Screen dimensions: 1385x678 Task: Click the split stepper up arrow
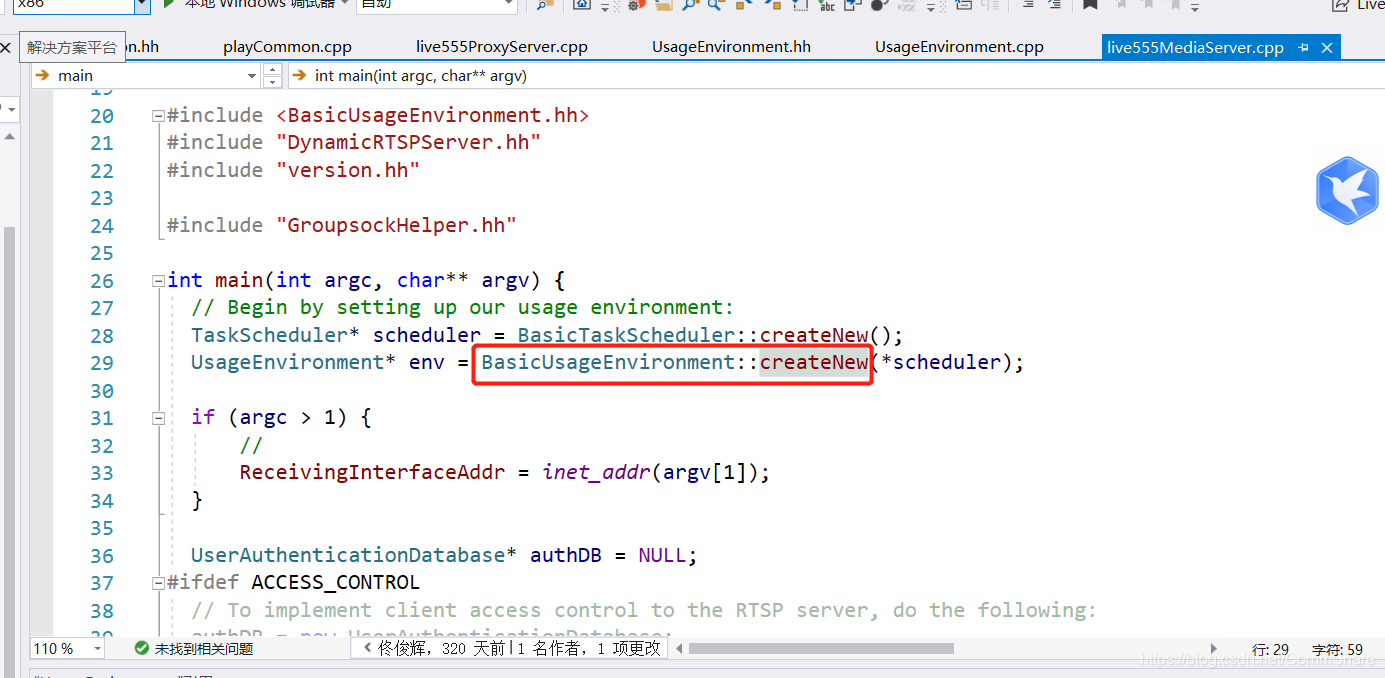[272, 70]
